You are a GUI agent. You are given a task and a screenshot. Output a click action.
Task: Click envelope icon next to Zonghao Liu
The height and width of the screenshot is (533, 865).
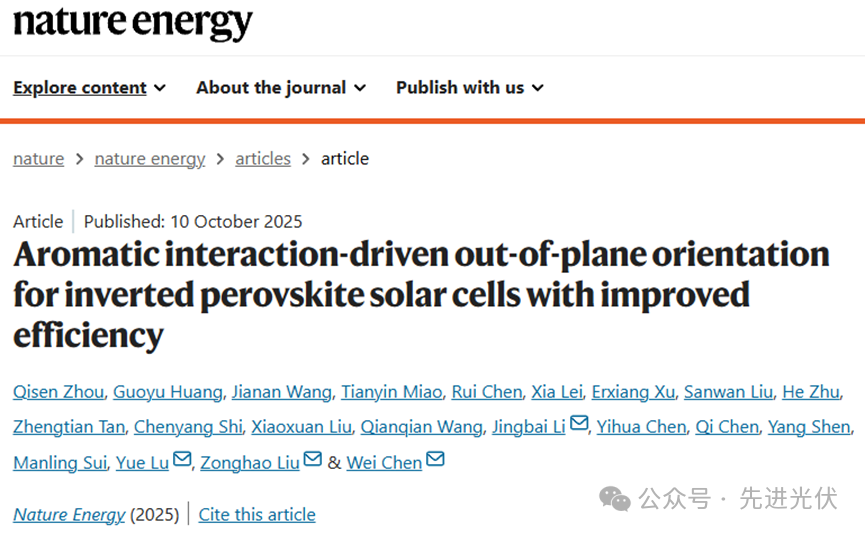(x=313, y=460)
